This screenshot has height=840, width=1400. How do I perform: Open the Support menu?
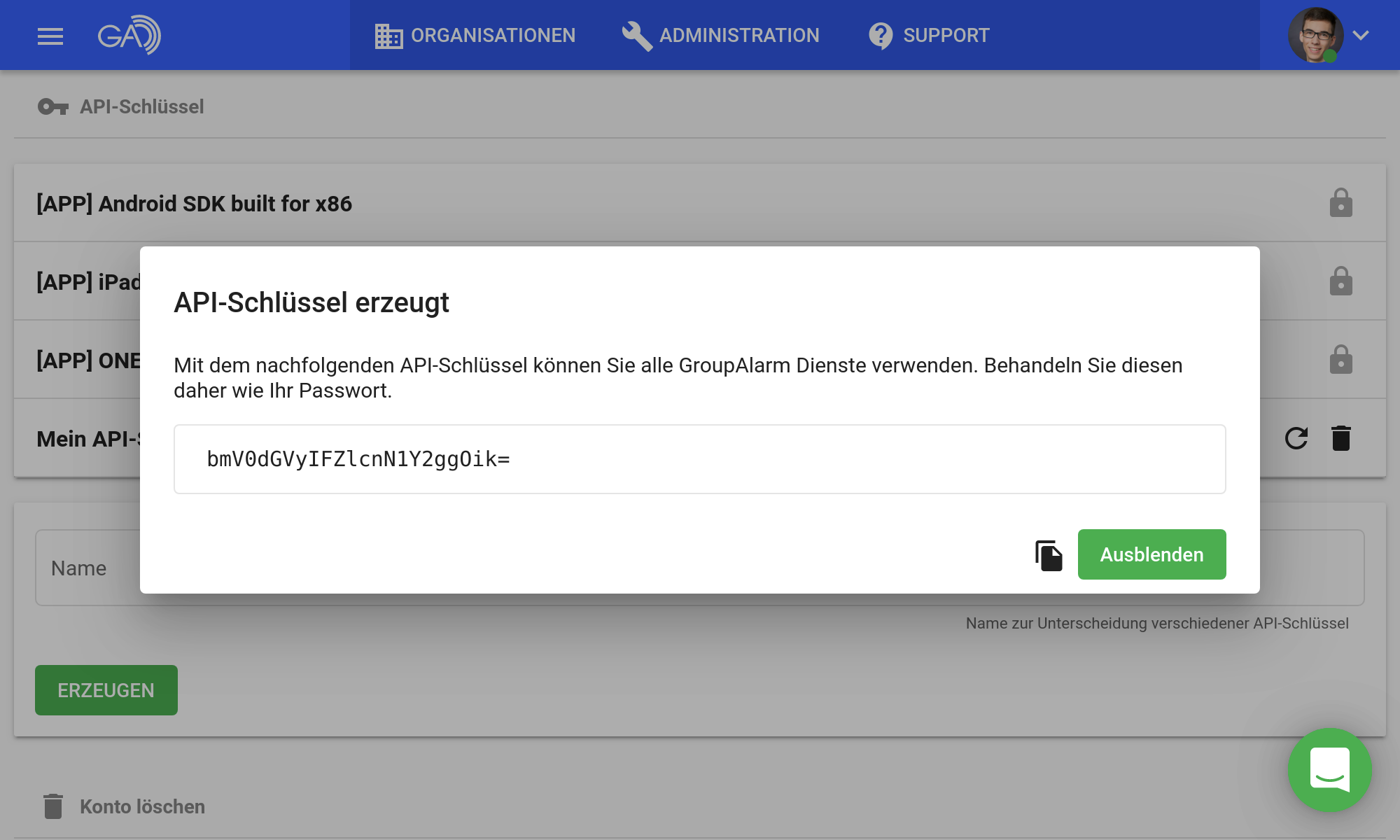click(929, 36)
